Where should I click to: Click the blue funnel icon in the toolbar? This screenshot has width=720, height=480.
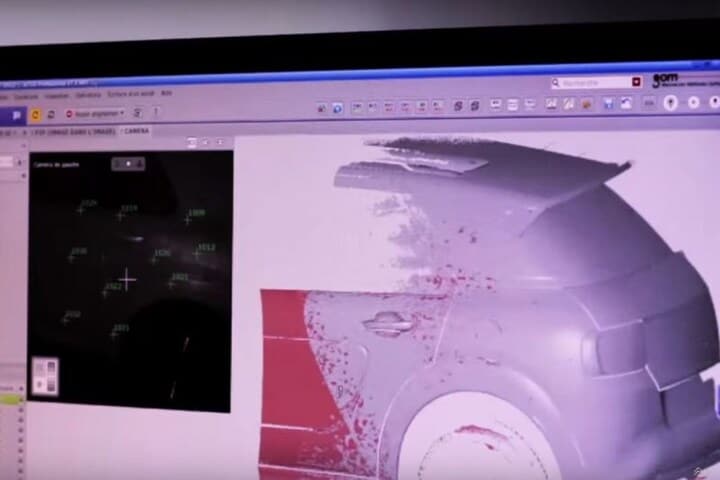[x=608, y=104]
